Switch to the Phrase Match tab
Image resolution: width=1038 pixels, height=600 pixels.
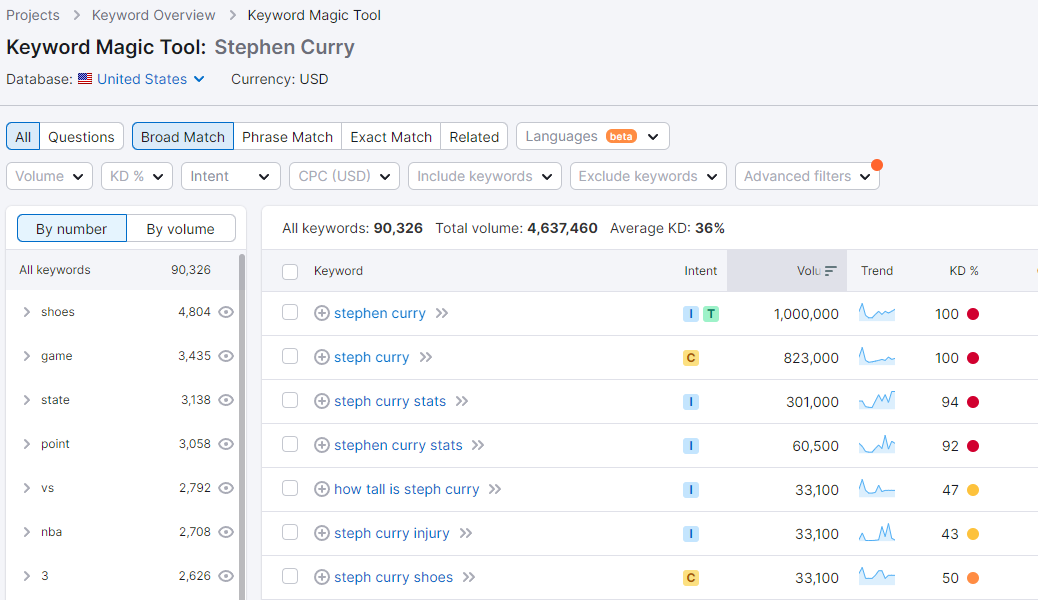pos(287,137)
